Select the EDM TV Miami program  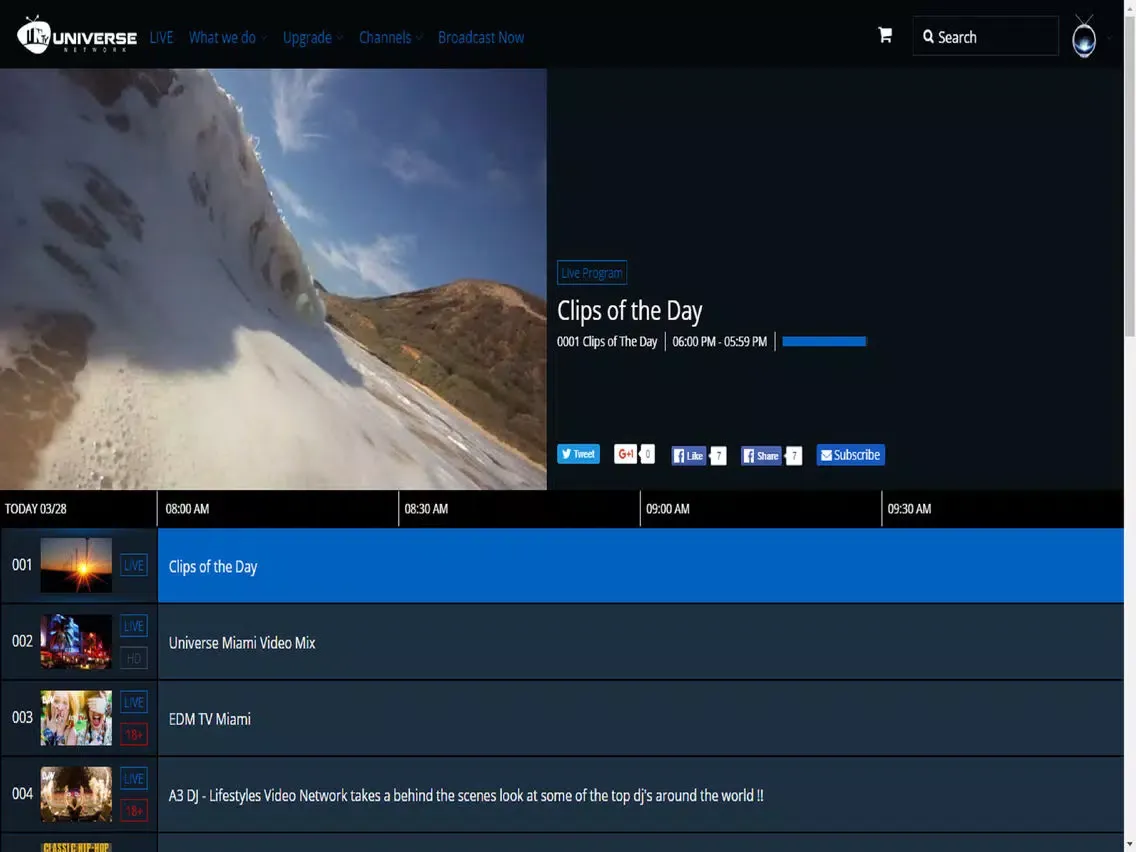coord(640,719)
